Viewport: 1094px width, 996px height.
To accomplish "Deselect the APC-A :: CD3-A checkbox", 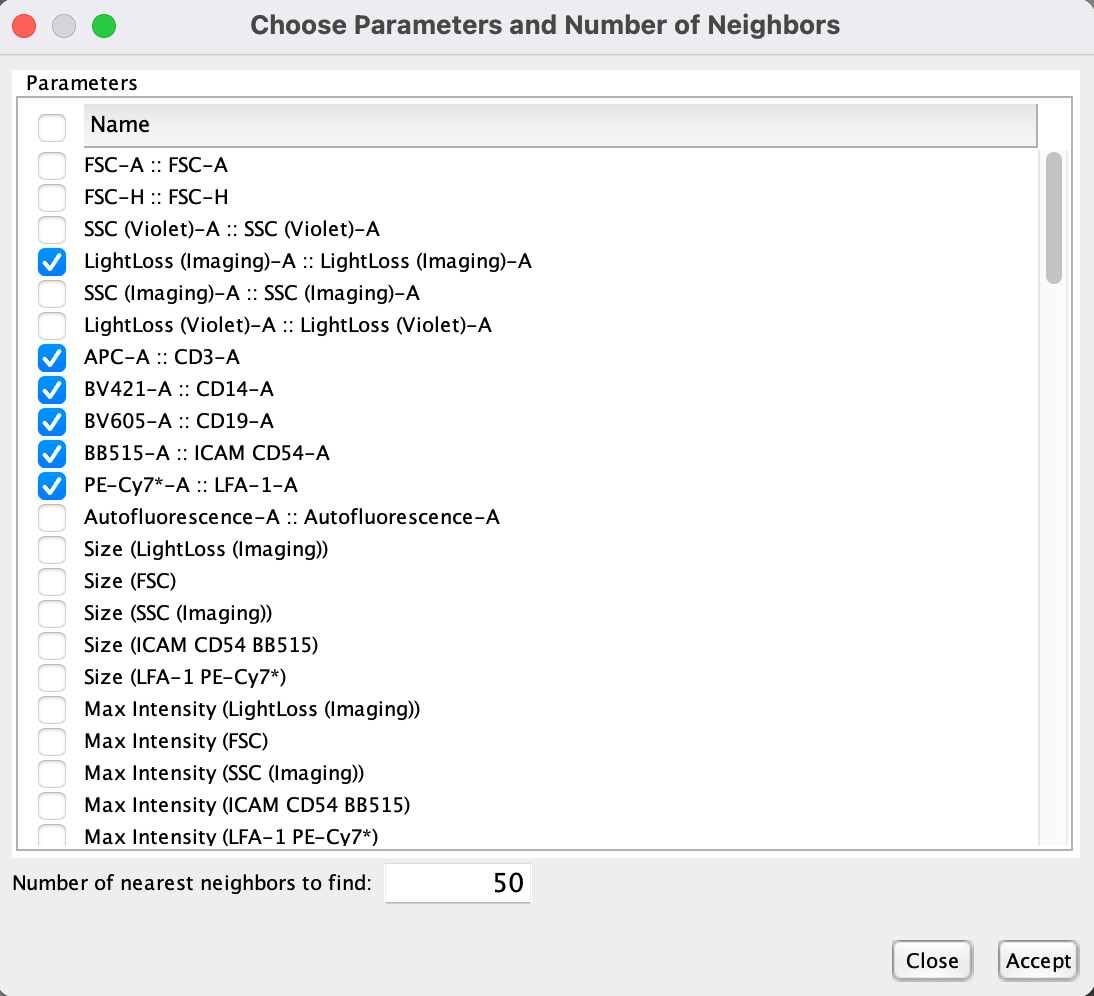I will tap(51, 357).
